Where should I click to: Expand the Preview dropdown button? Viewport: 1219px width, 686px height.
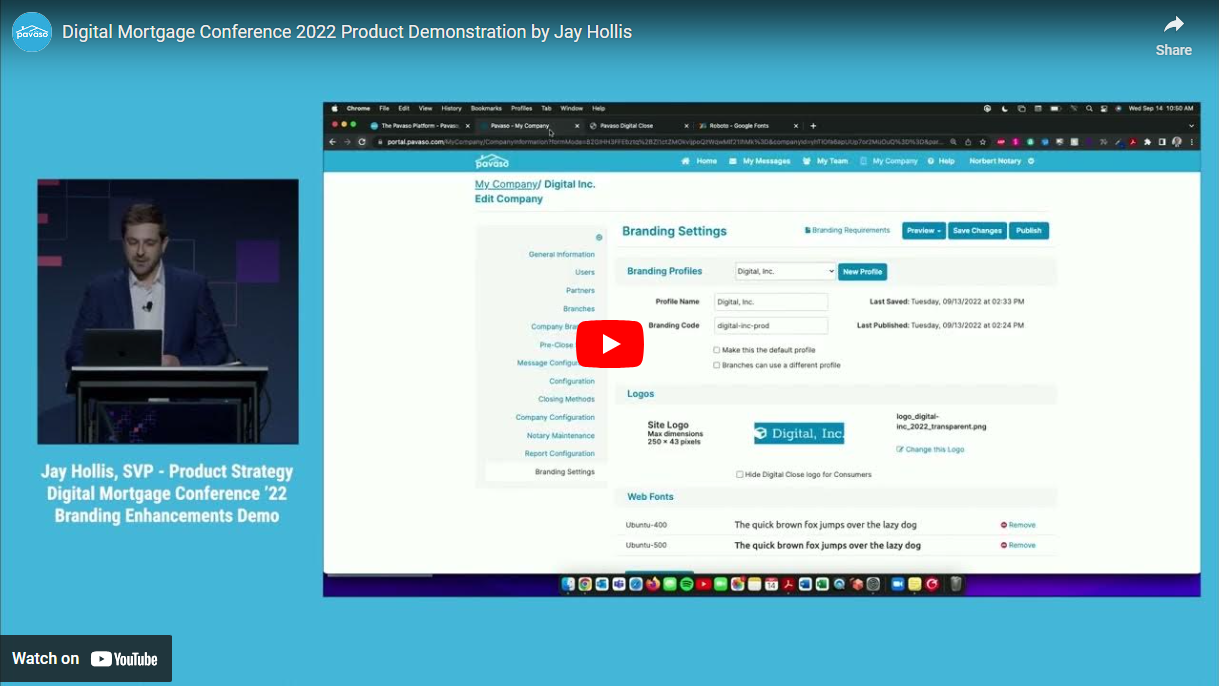click(923, 230)
